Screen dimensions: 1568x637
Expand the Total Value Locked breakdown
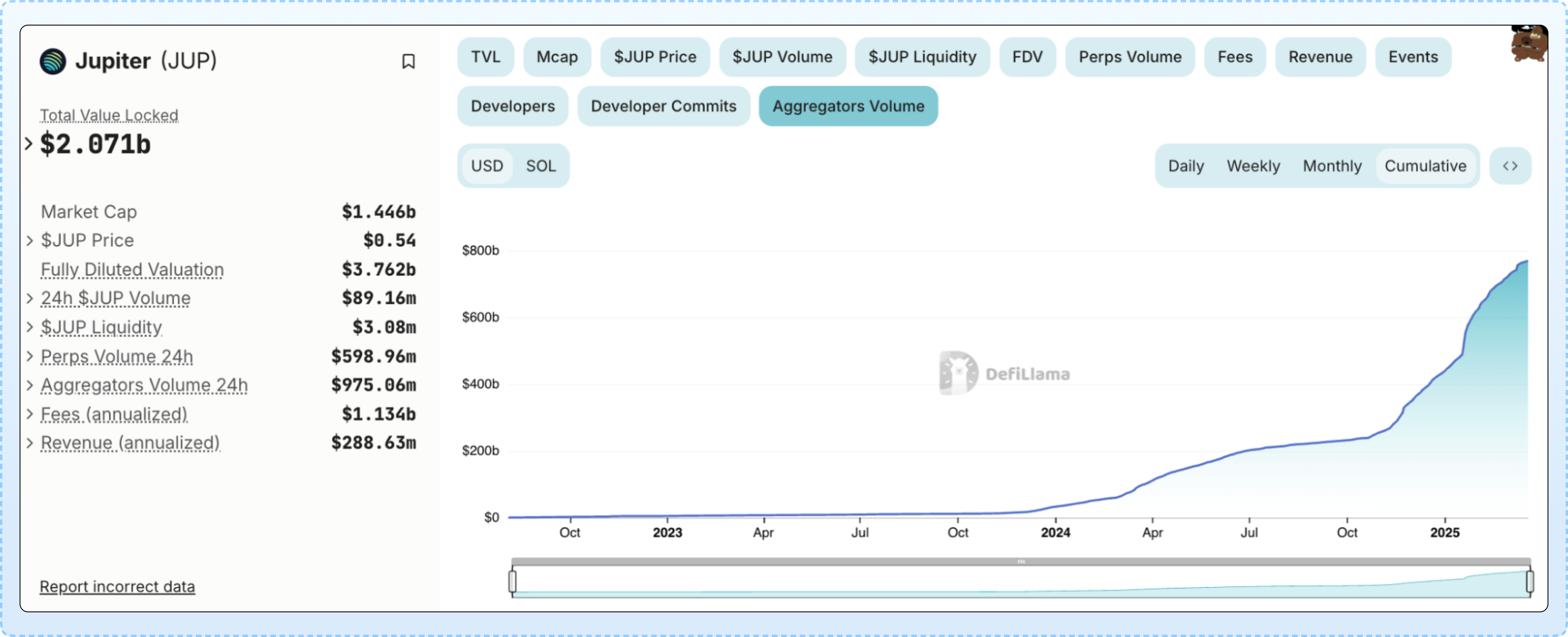point(28,144)
